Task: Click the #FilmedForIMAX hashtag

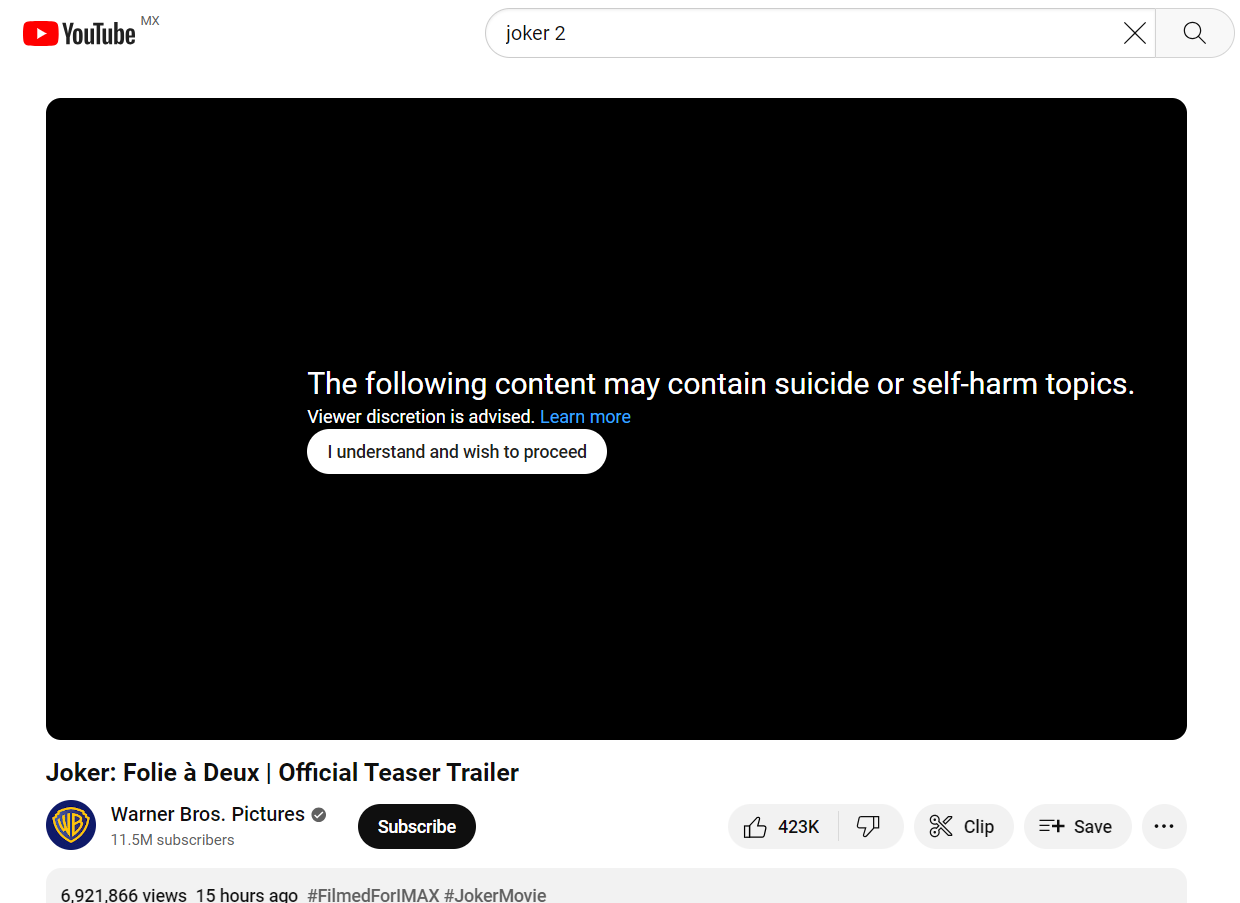Action: click(x=373, y=895)
